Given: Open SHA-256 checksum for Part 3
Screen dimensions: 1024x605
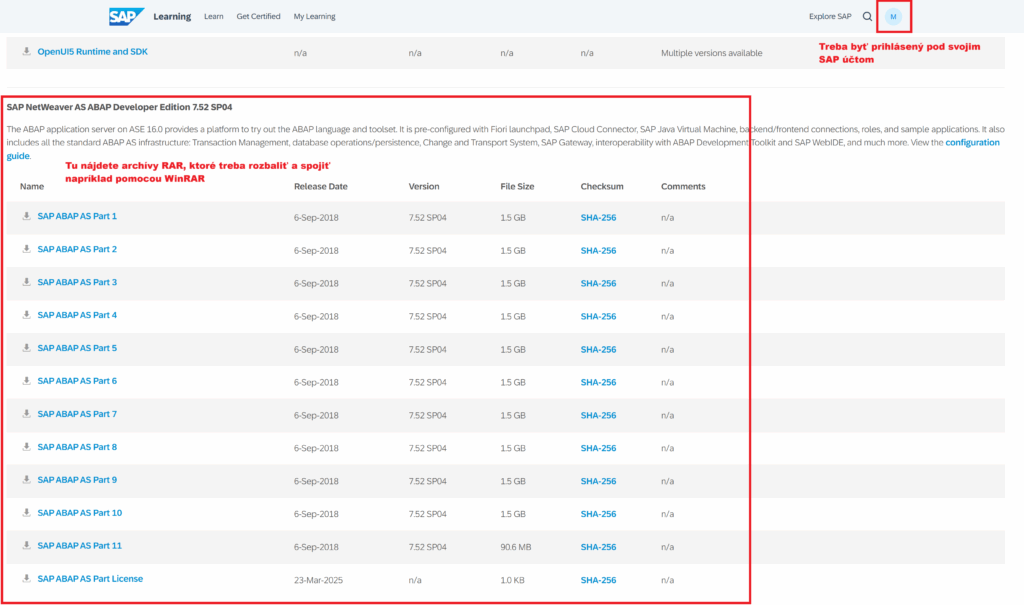Looking at the screenshot, I should point(598,284).
